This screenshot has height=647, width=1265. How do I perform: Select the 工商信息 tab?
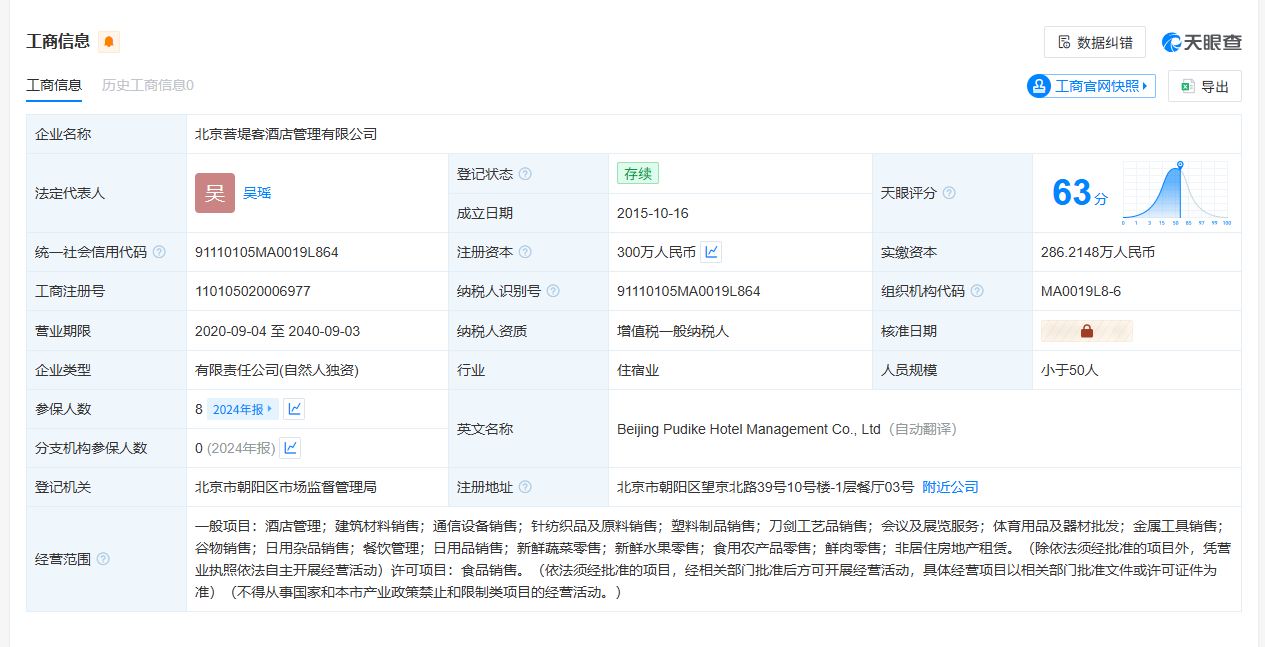tap(54, 85)
